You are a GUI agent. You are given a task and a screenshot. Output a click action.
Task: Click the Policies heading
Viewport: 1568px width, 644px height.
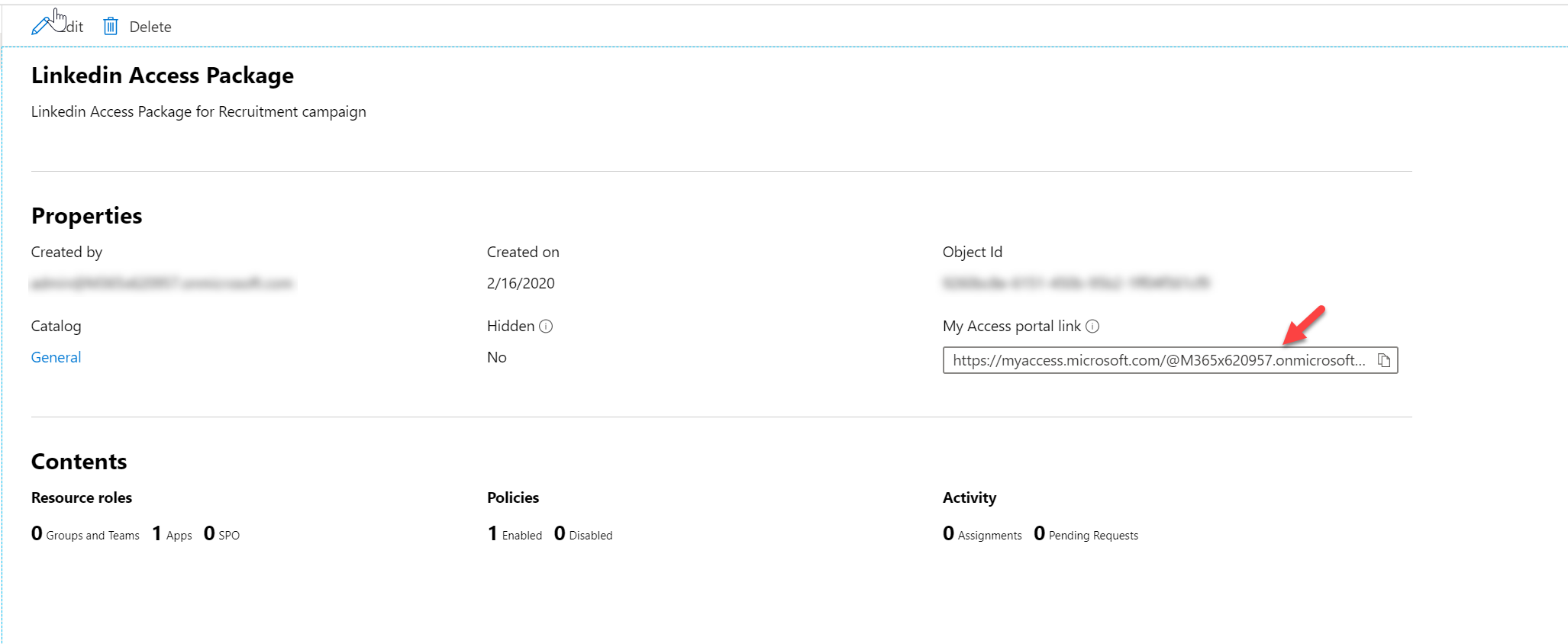click(x=513, y=497)
